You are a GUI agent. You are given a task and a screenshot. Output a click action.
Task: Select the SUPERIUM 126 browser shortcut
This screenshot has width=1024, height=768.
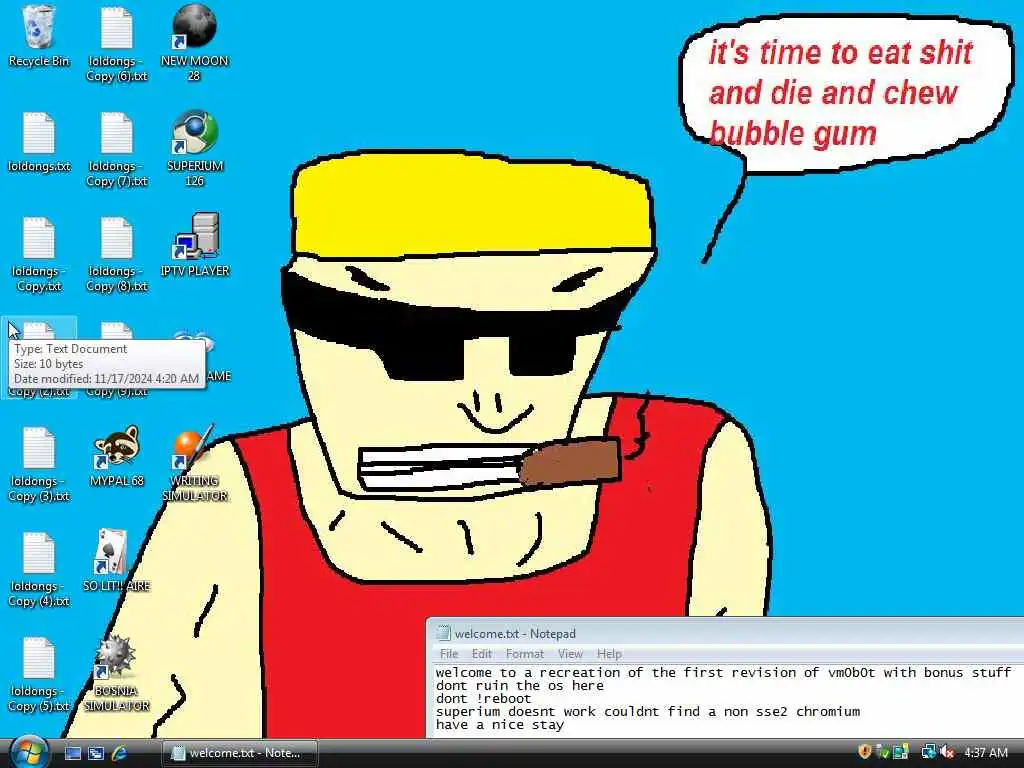point(195,148)
